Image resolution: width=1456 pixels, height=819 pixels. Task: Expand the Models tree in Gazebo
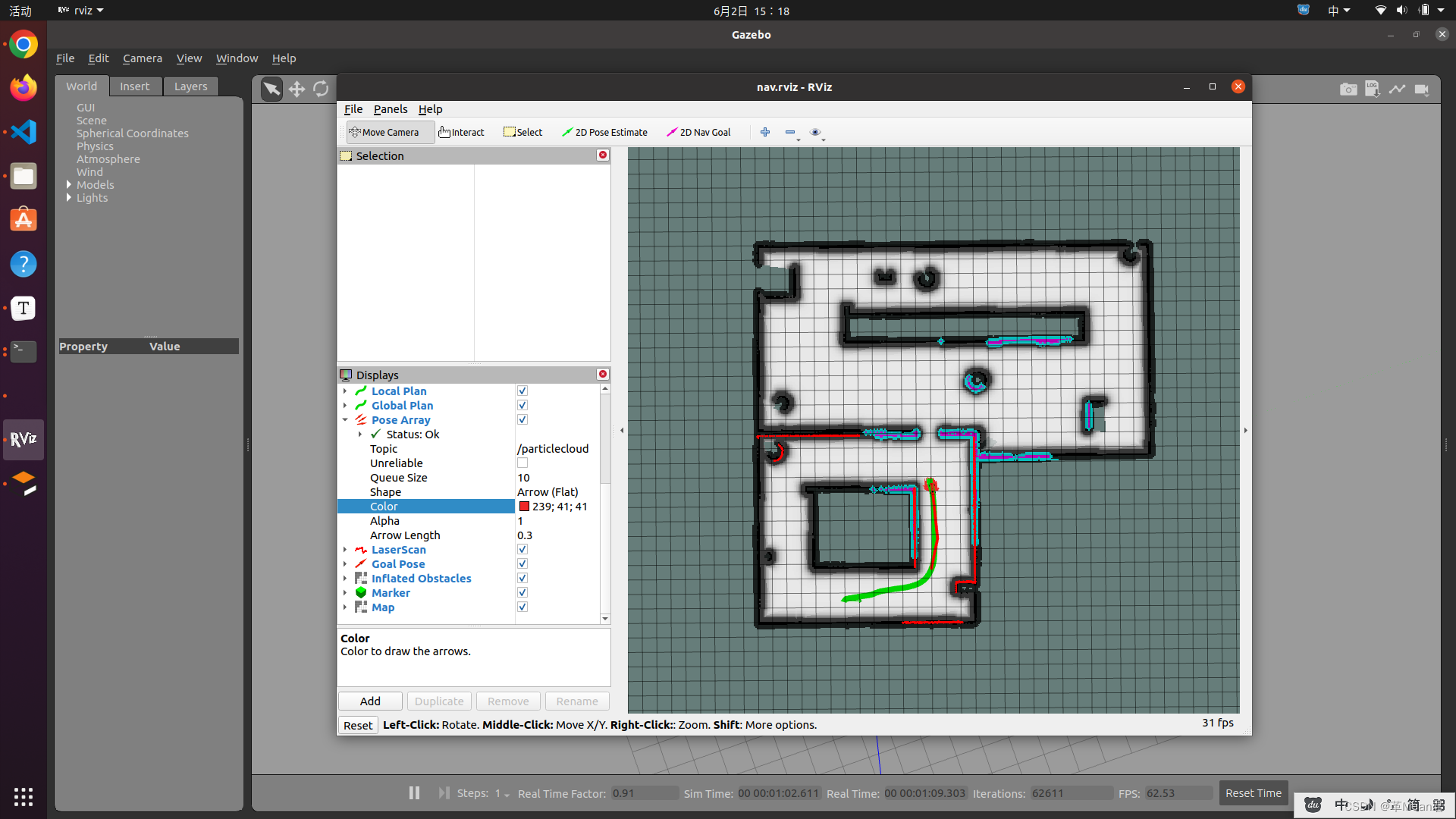(x=69, y=185)
